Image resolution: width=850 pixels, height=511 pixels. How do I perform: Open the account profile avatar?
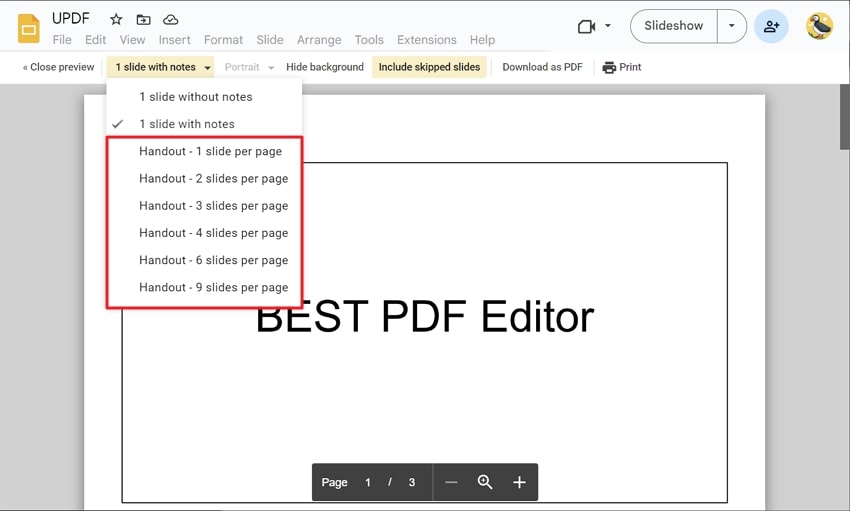(x=819, y=26)
